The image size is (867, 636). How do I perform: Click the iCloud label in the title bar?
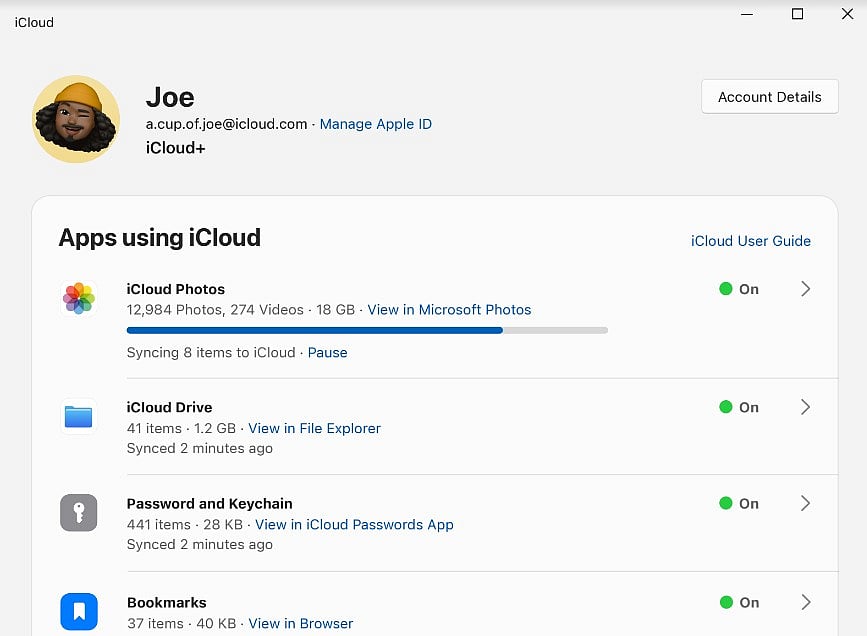pyautogui.click(x=34, y=22)
